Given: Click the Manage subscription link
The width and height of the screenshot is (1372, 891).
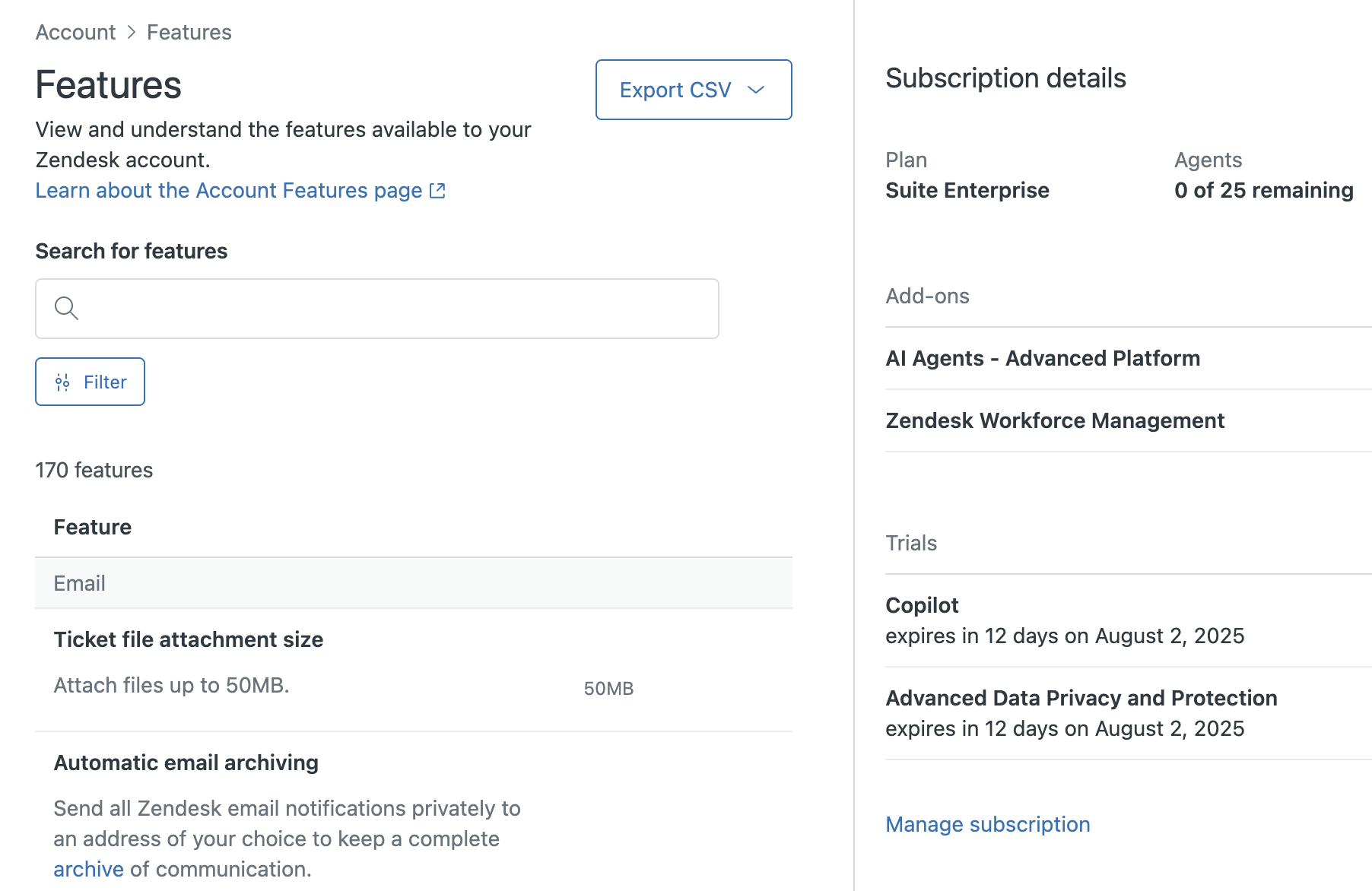Looking at the screenshot, I should tap(988, 824).
